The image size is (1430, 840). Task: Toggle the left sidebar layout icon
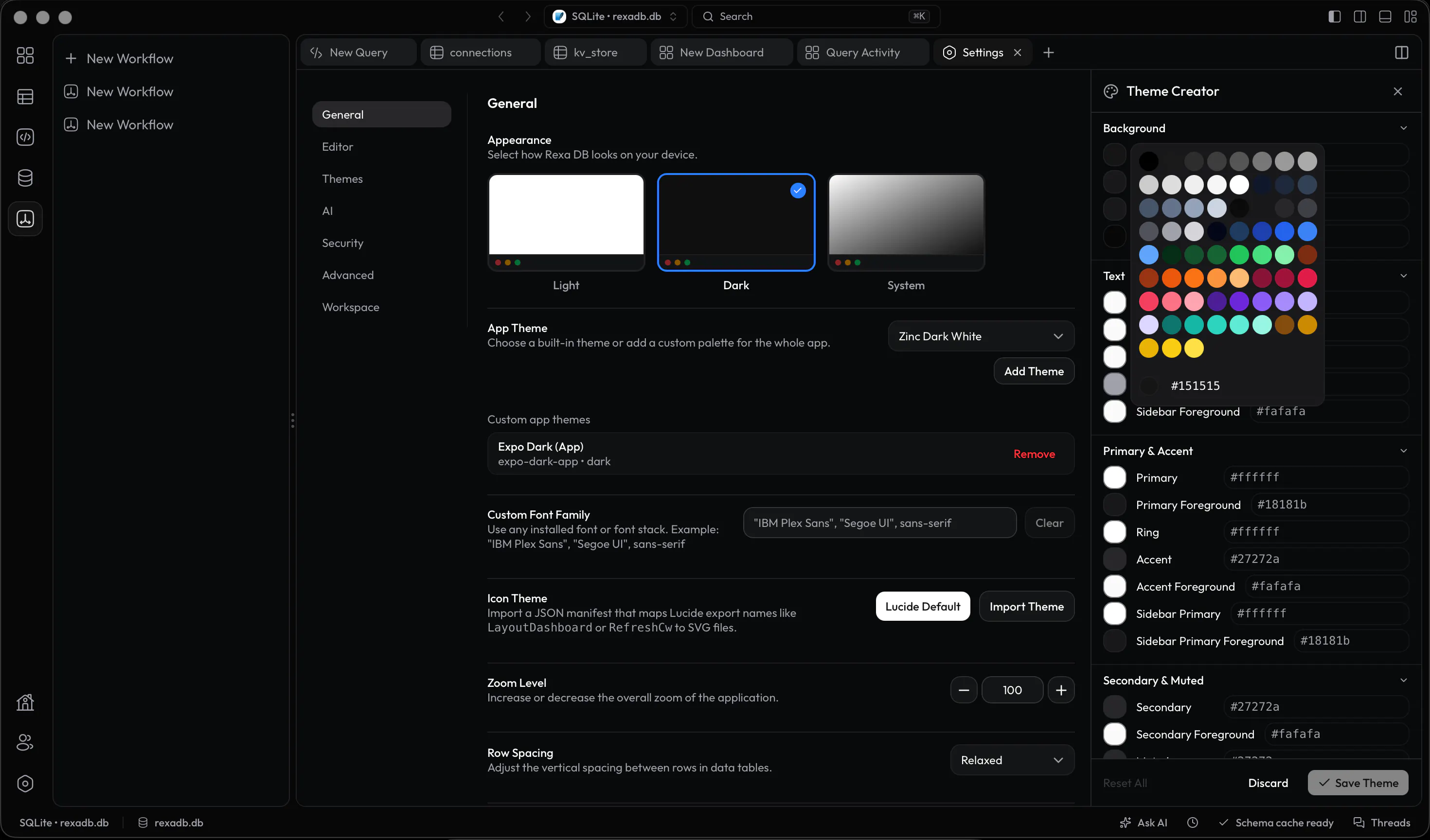point(1334,17)
